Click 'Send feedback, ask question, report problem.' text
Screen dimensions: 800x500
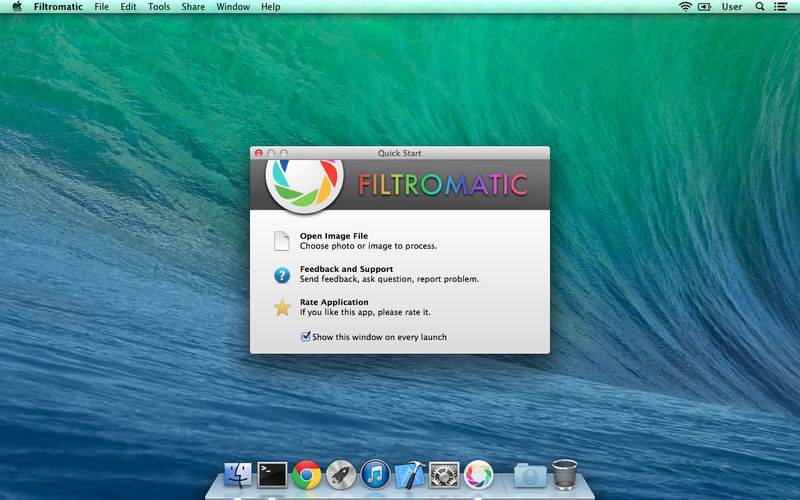point(389,279)
